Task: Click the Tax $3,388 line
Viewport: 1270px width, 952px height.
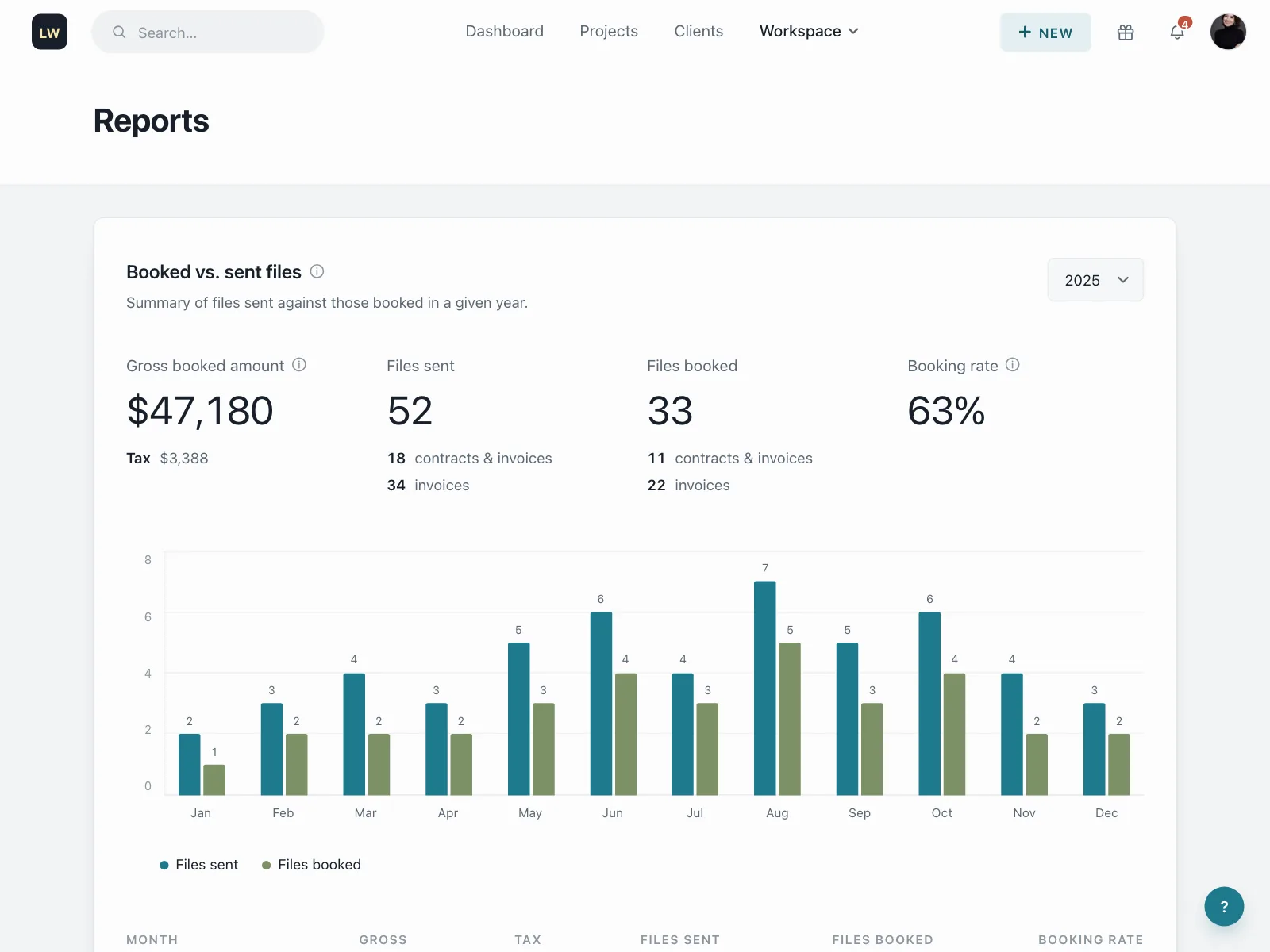Action: (x=167, y=459)
